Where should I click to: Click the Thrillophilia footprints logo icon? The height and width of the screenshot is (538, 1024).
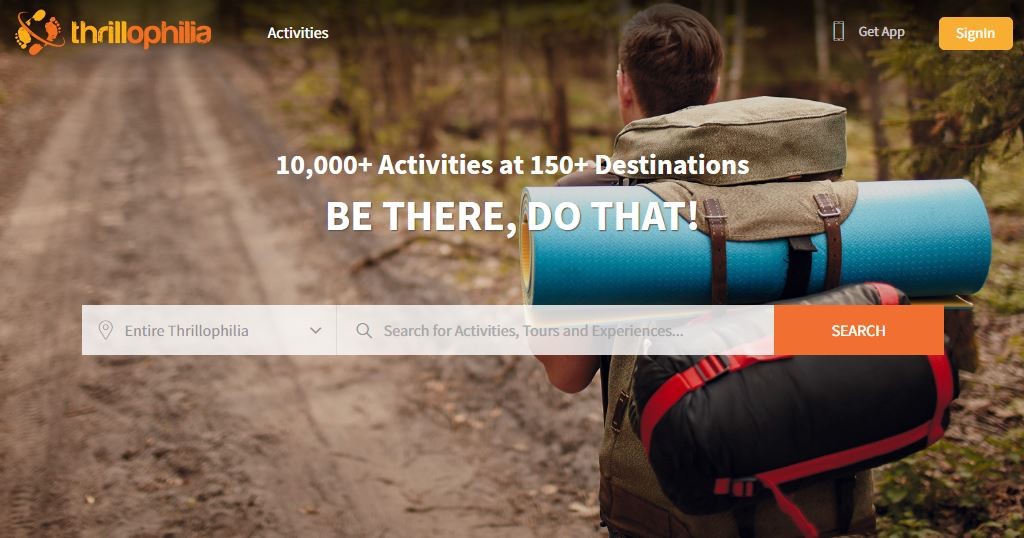[40, 31]
